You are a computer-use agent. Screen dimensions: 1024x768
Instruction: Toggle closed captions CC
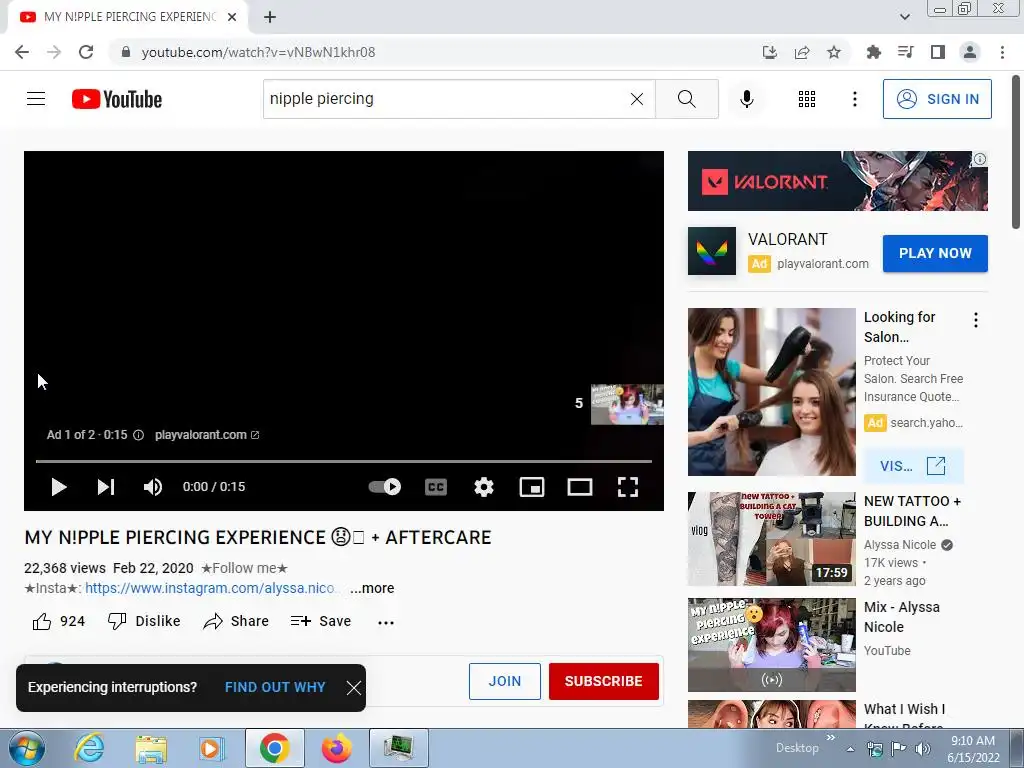coord(436,487)
